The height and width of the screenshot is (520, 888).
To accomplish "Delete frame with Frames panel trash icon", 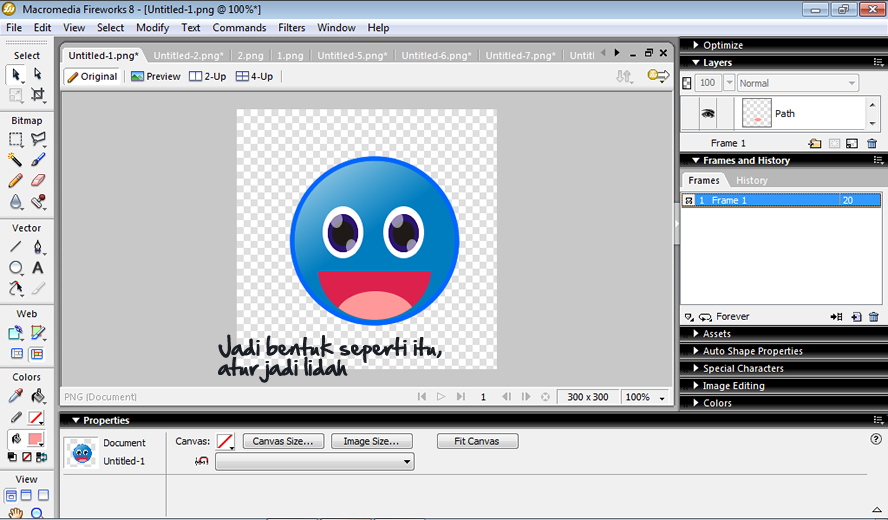I will click(874, 317).
